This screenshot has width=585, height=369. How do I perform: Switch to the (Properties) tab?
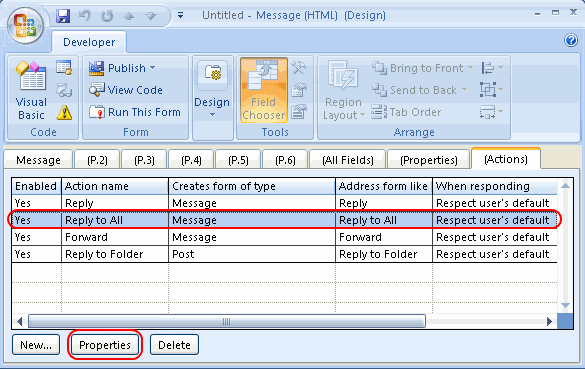pos(428,160)
